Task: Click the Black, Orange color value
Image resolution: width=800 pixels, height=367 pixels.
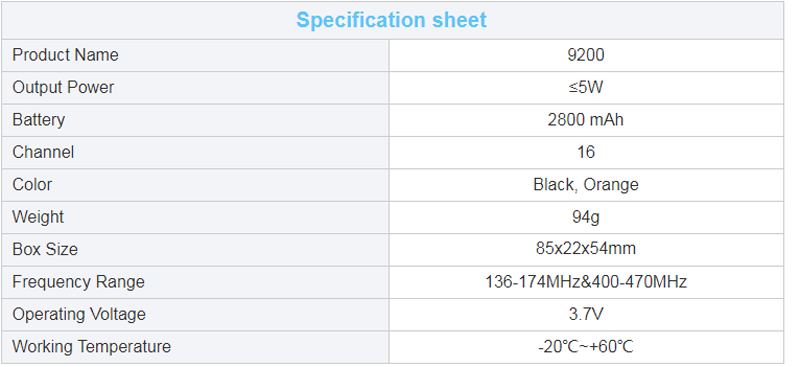Action: tap(586, 184)
